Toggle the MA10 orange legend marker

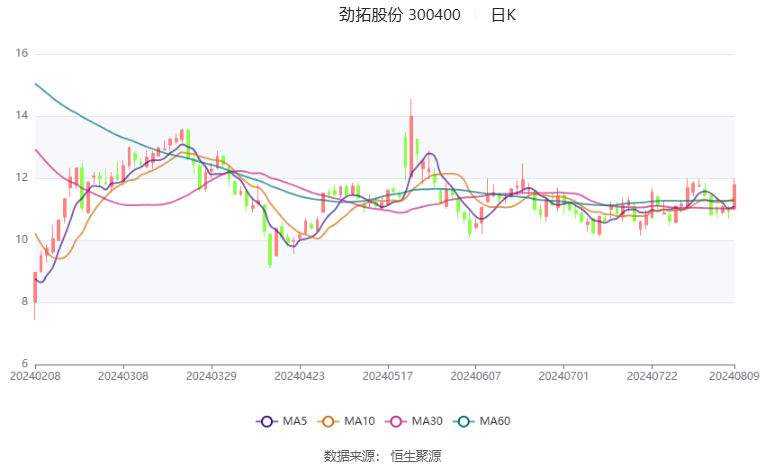328,421
